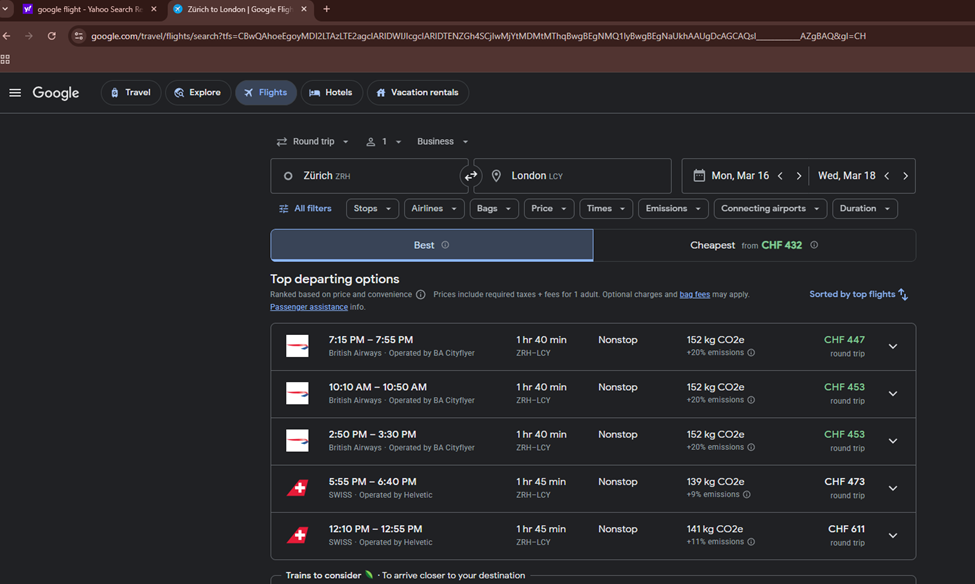Go to next departure date
Viewport: 975px width, 584px height.
[x=799, y=176]
